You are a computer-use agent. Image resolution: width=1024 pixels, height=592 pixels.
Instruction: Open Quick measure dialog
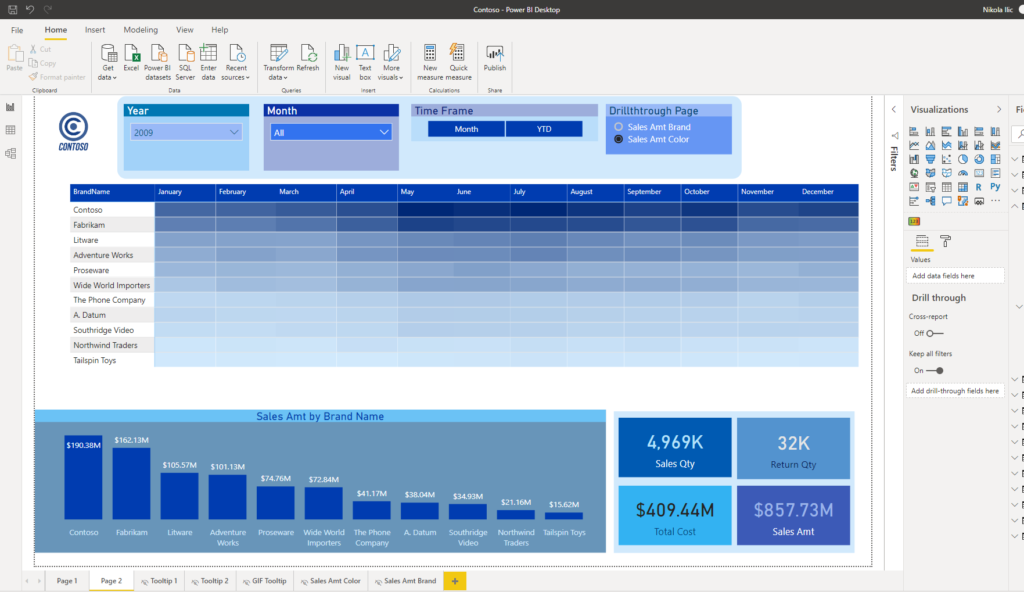pos(458,62)
